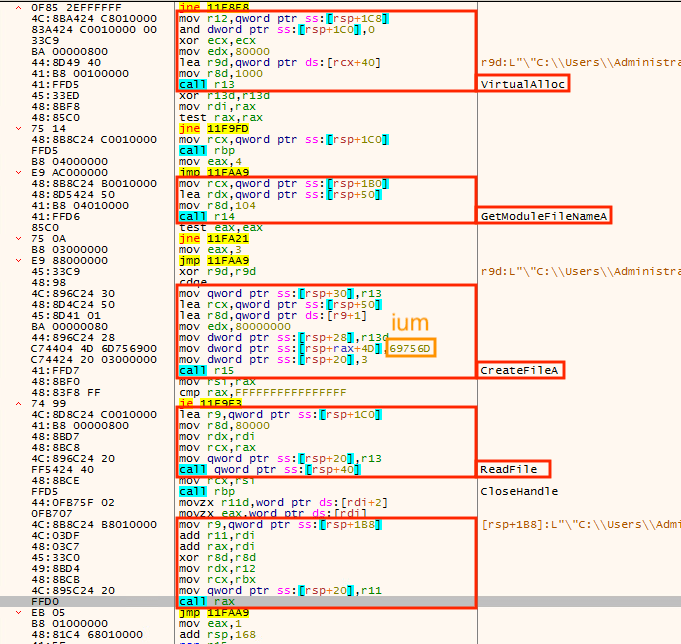Select the 'mov dword ptr ss:[rsp+28],r13d' instruction
This screenshot has width=681, height=644.
coord(284,337)
